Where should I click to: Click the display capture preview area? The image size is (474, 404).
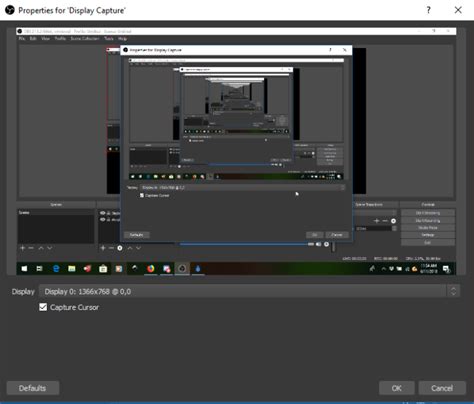[236, 151]
